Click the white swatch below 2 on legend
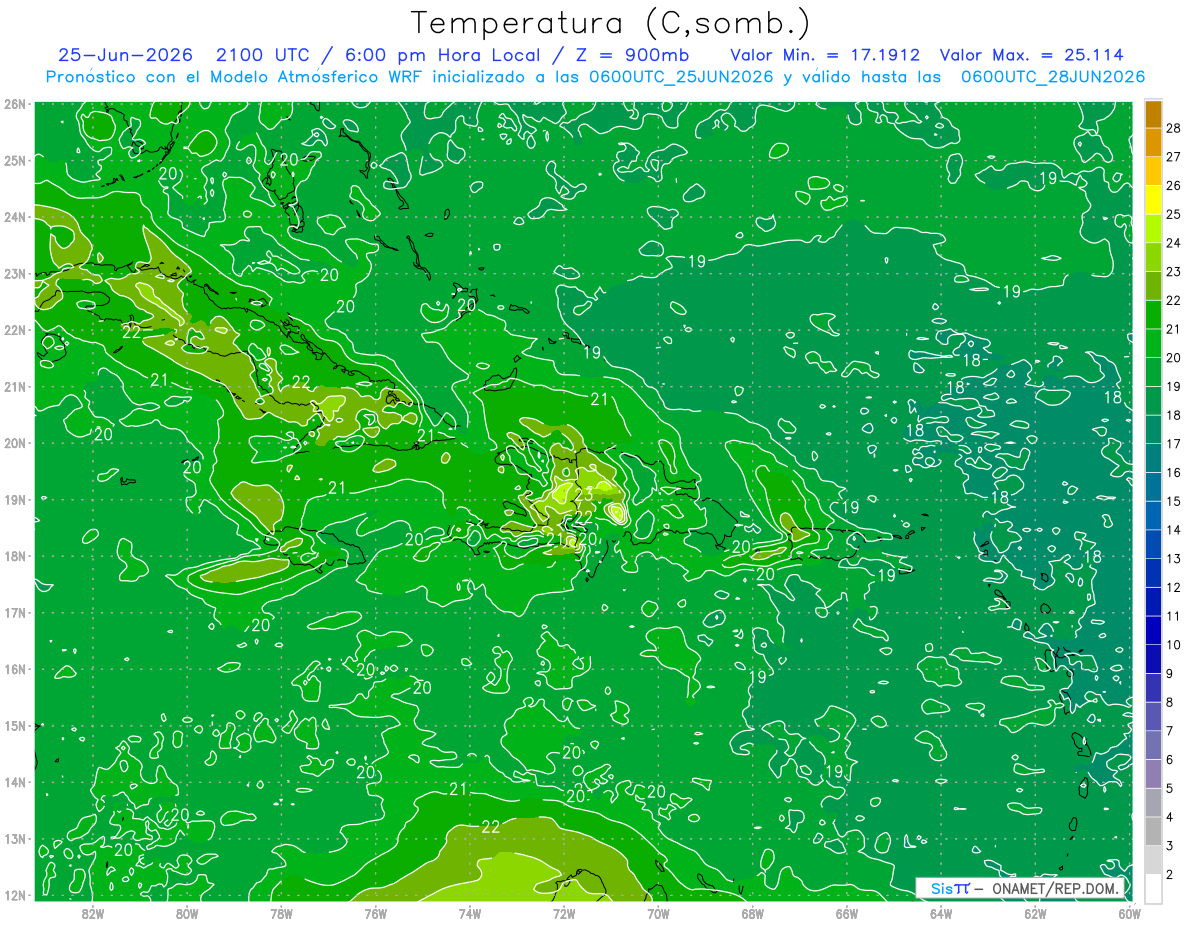This screenshot has height=927, width=1200. click(x=1153, y=888)
